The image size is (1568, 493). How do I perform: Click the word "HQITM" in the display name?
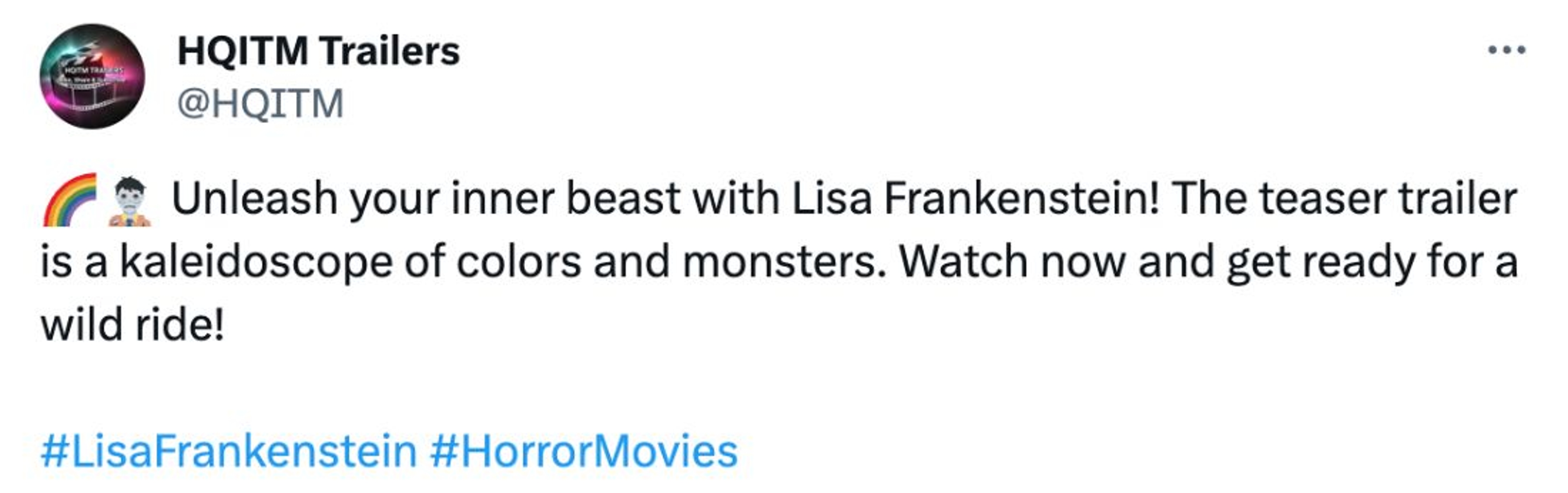click(x=243, y=51)
